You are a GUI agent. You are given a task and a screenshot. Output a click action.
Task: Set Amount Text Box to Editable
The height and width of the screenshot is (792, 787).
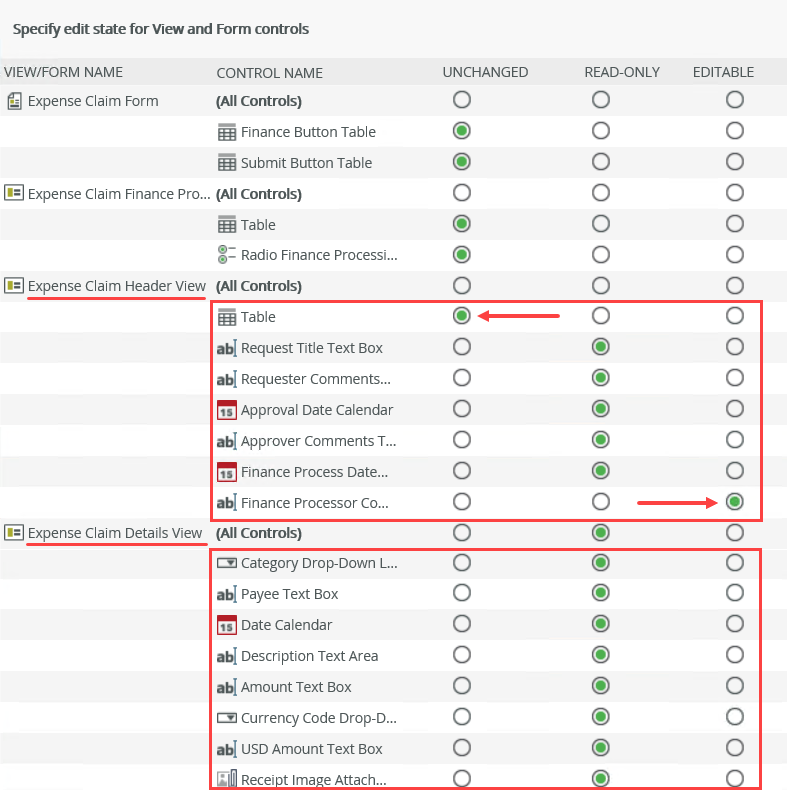pos(735,687)
